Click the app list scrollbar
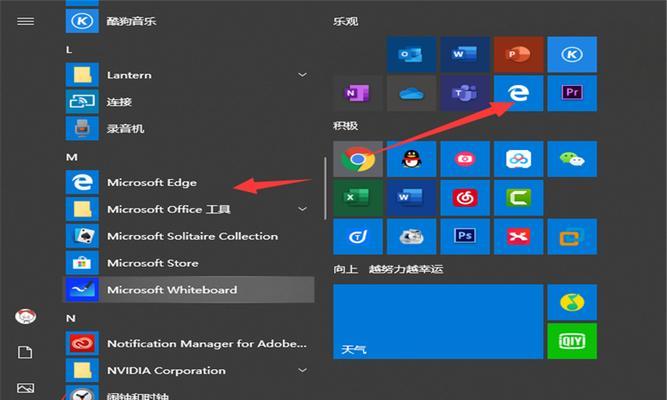 (x=325, y=188)
